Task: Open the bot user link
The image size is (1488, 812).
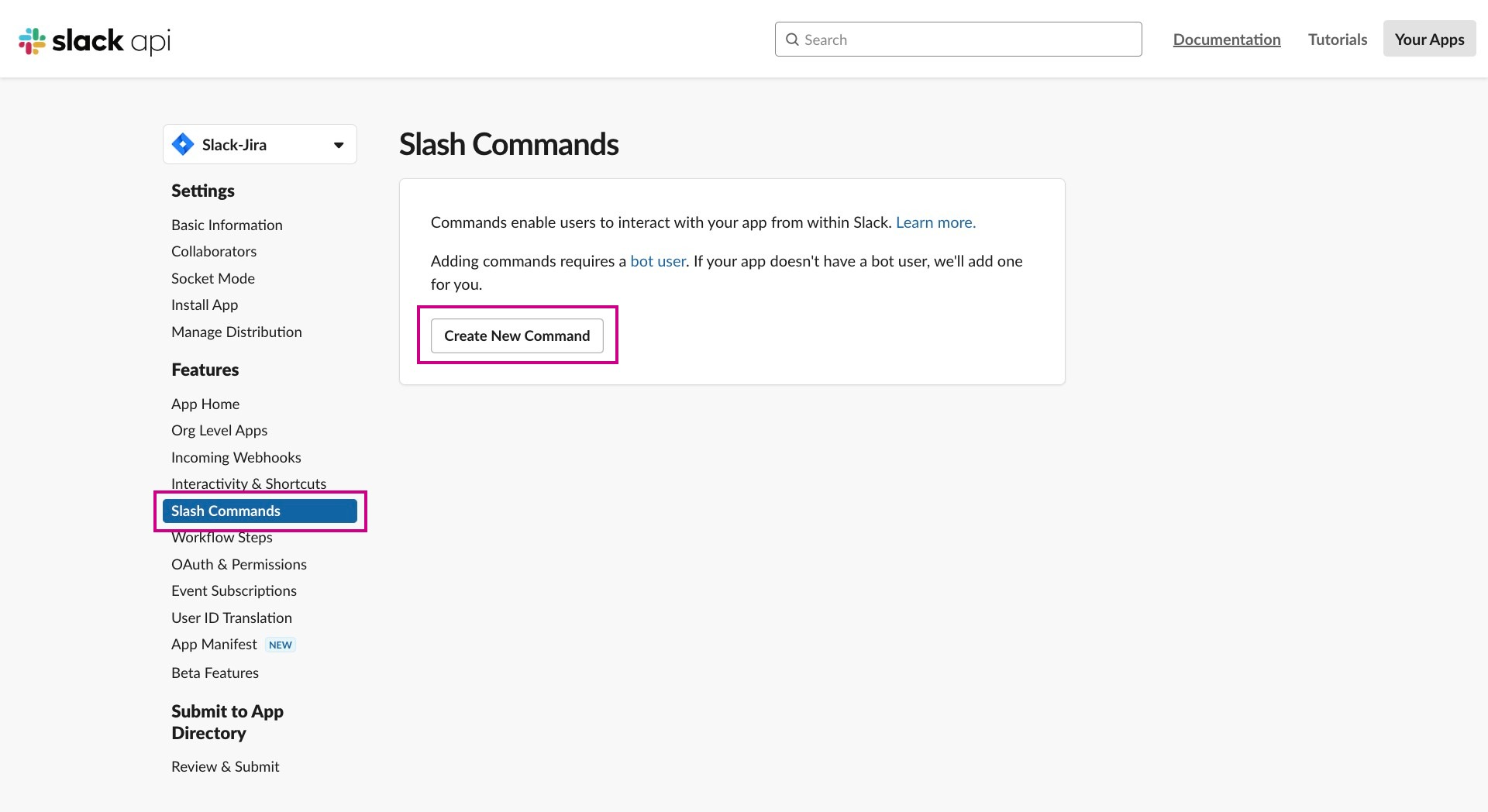Action: coord(658,261)
